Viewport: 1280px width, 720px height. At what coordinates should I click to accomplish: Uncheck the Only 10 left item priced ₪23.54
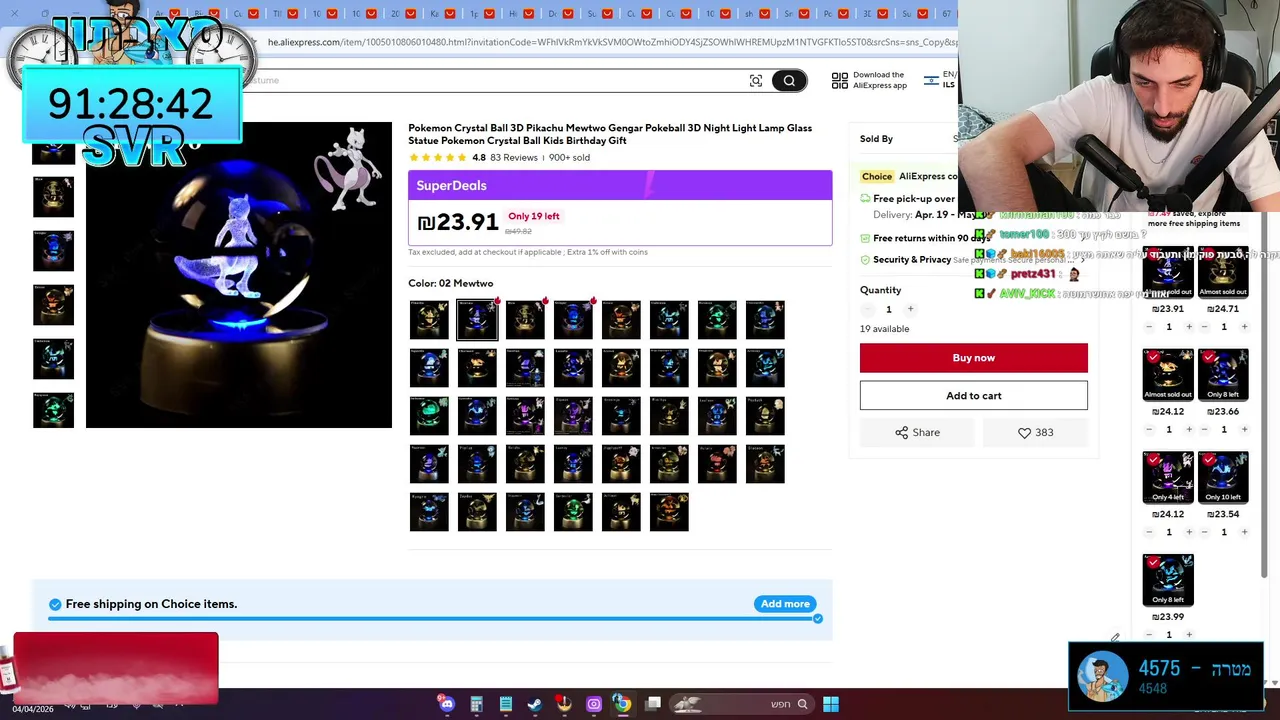(1208, 460)
